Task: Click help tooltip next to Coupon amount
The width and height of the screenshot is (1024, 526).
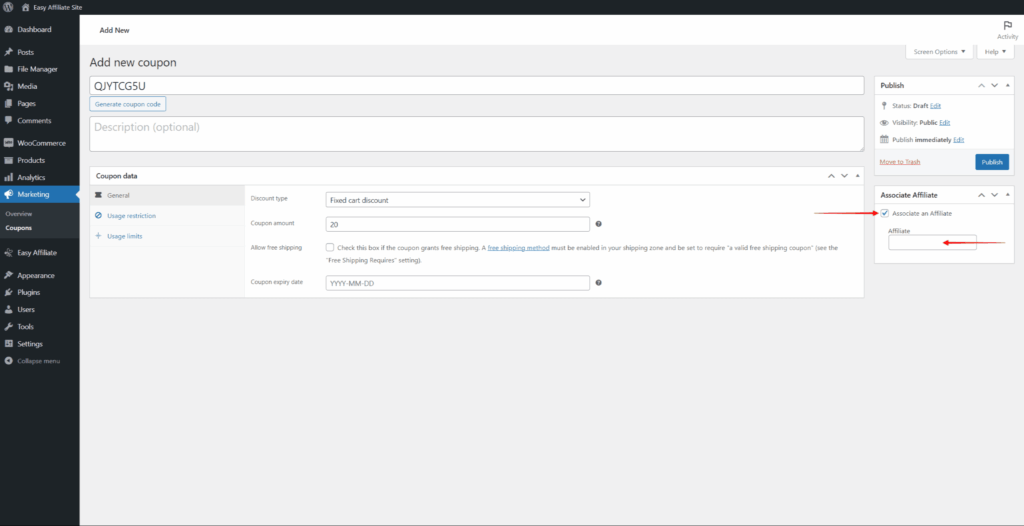Action: (598, 224)
